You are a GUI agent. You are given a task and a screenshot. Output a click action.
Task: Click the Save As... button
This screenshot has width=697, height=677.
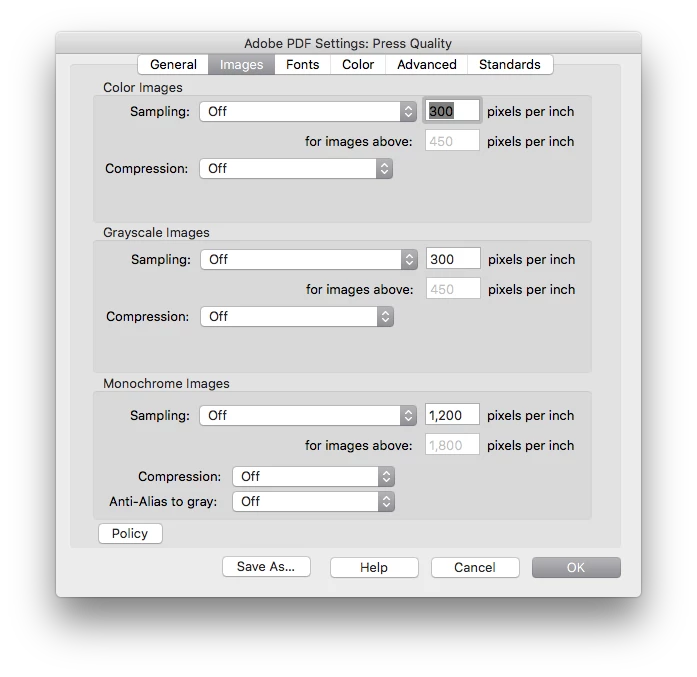pos(266,567)
